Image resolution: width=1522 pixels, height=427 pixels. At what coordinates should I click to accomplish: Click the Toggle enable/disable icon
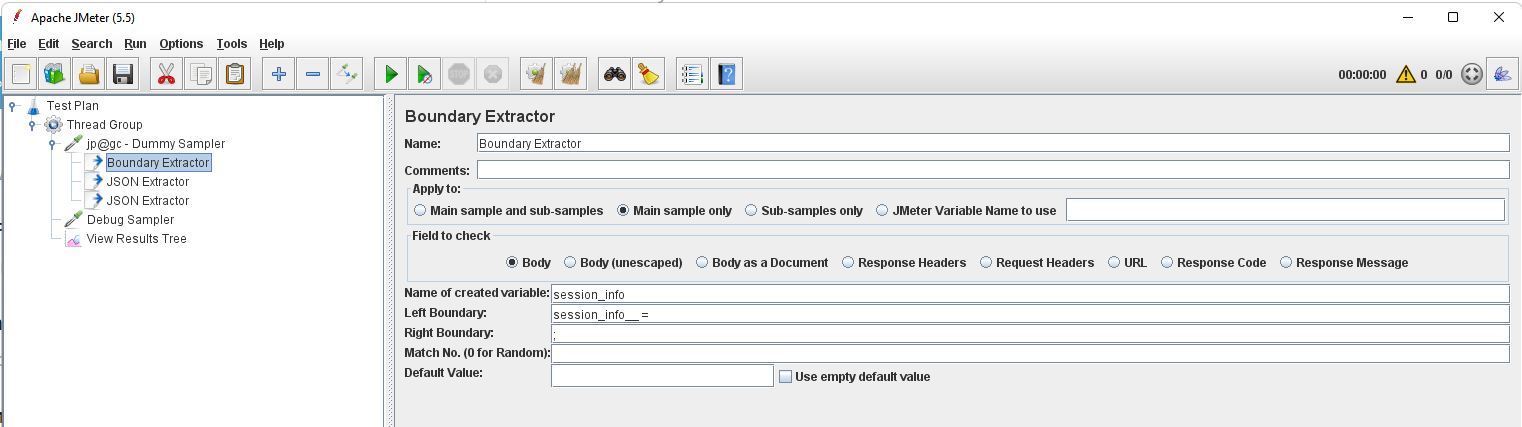[x=347, y=73]
